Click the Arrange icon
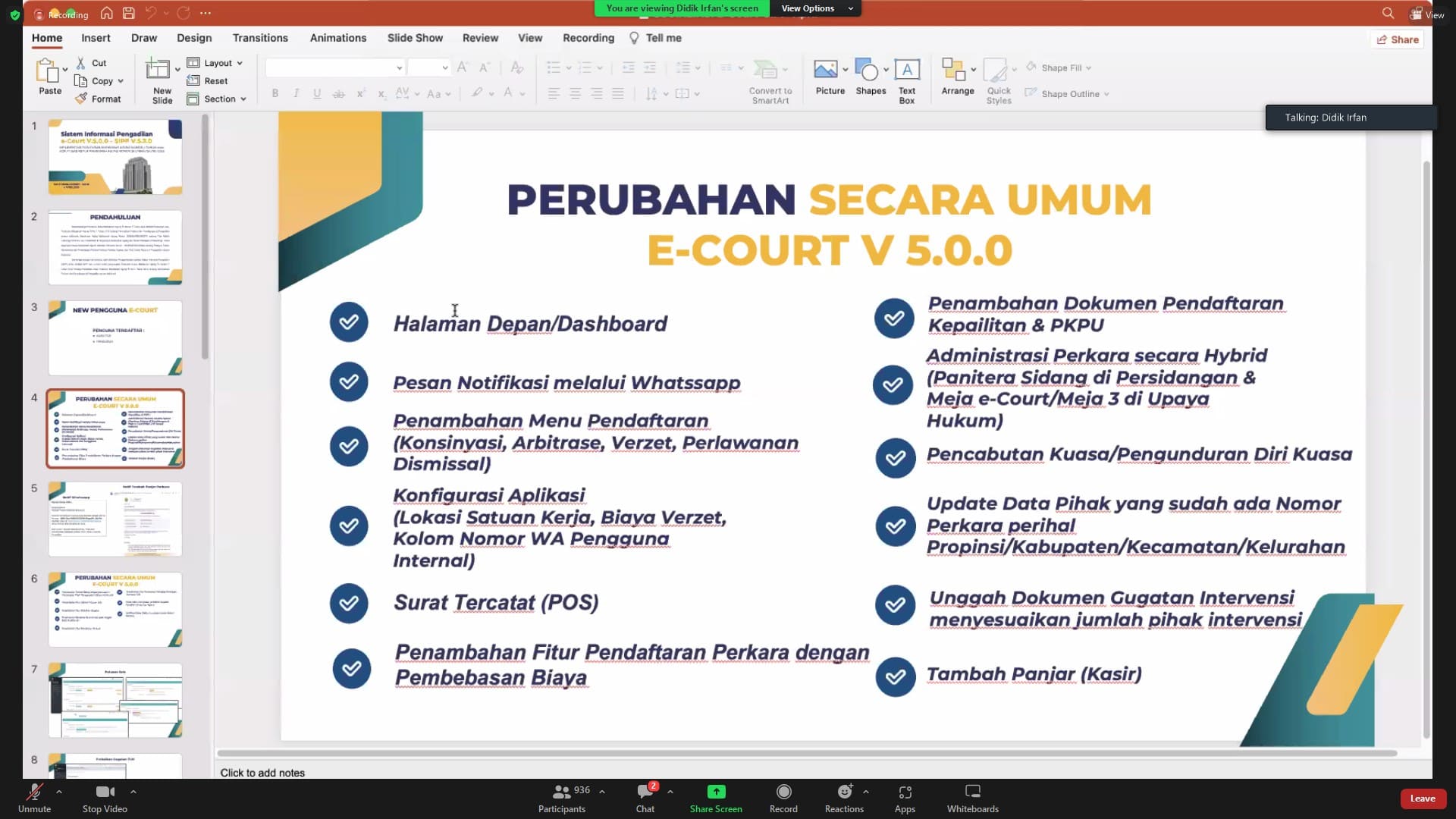Screen dimensions: 1456x819 [953, 70]
